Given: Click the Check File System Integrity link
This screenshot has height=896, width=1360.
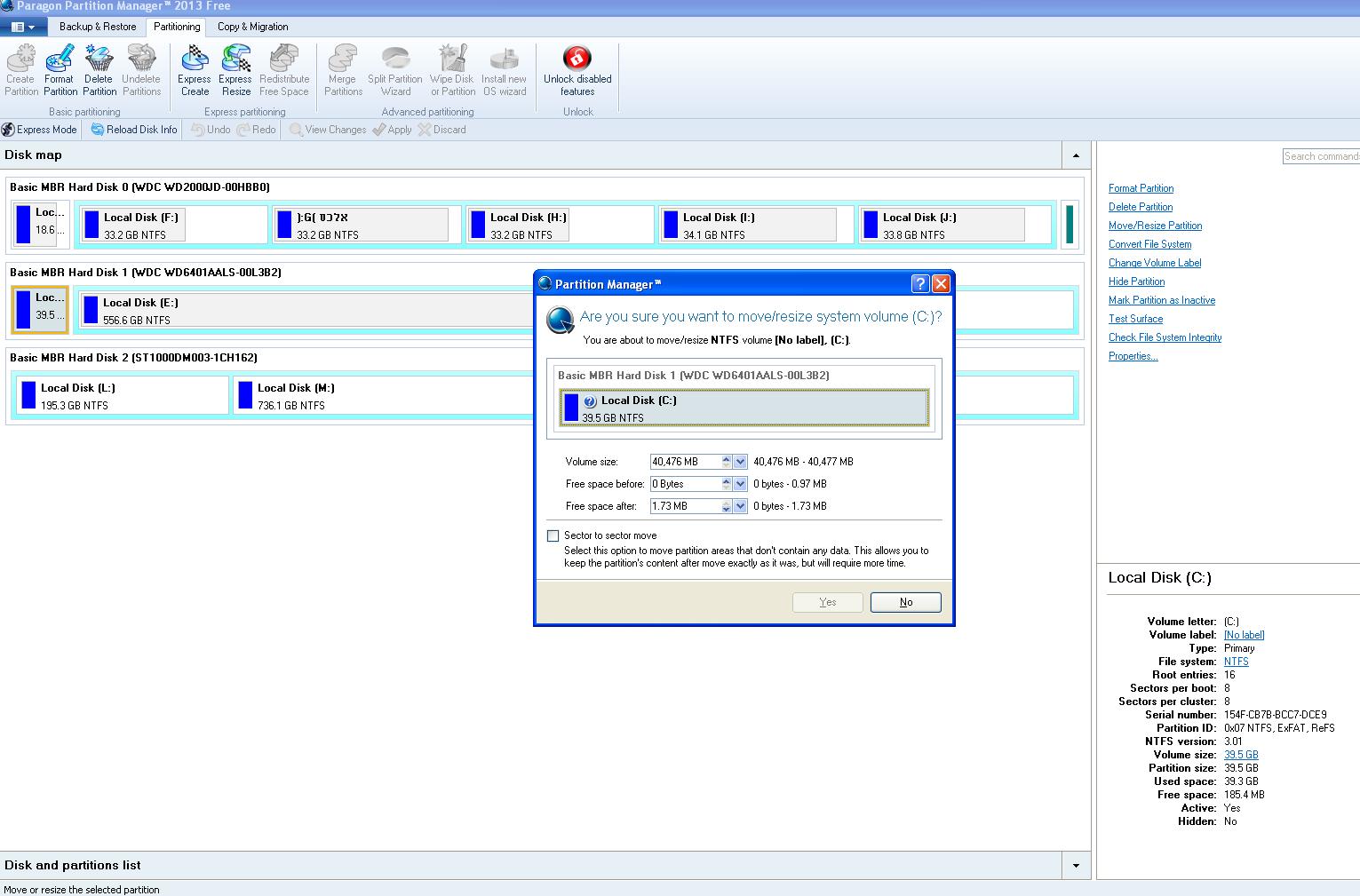Looking at the screenshot, I should (x=1165, y=337).
